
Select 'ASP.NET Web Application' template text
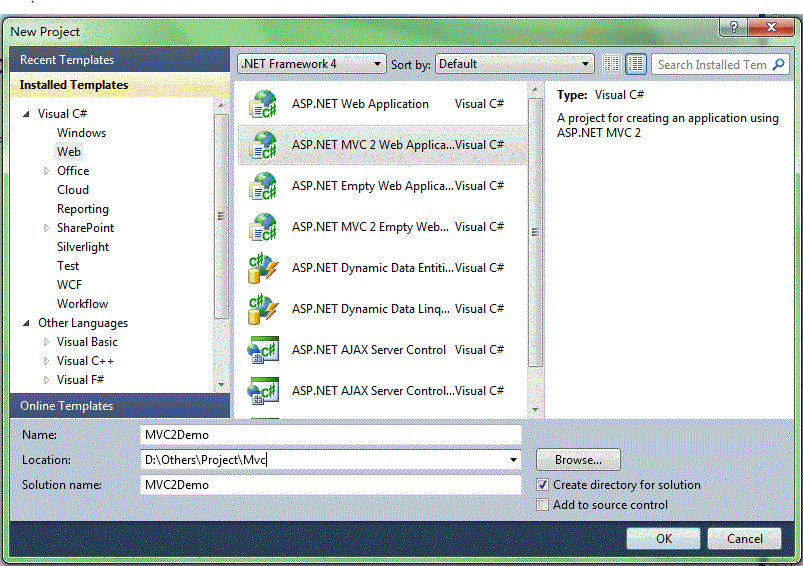click(x=360, y=104)
